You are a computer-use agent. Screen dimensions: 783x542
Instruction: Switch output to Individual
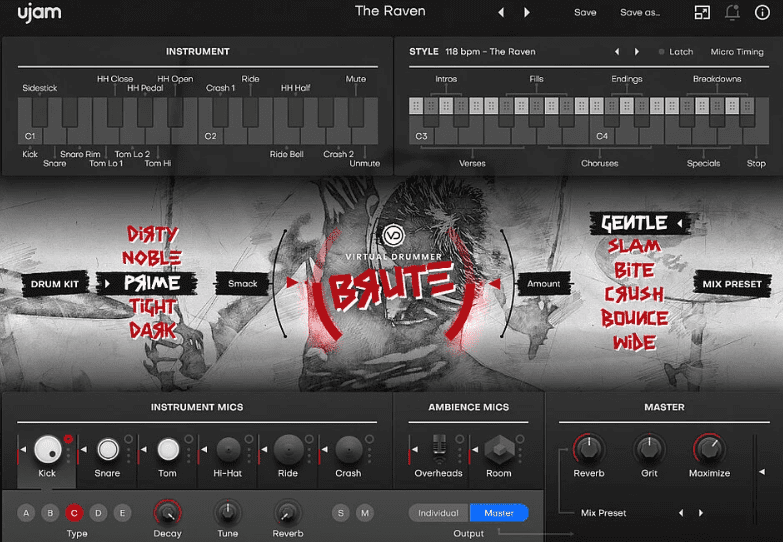[x=438, y=513]
